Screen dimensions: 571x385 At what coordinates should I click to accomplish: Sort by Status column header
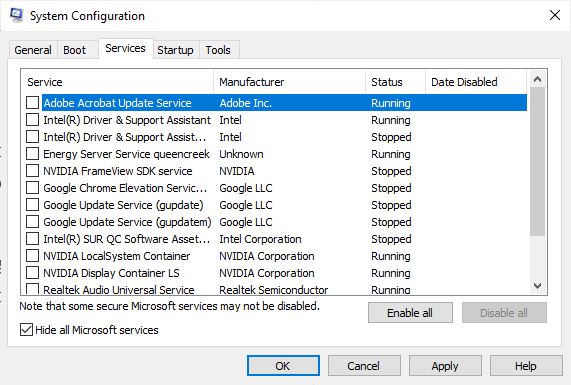click(395, 82)
